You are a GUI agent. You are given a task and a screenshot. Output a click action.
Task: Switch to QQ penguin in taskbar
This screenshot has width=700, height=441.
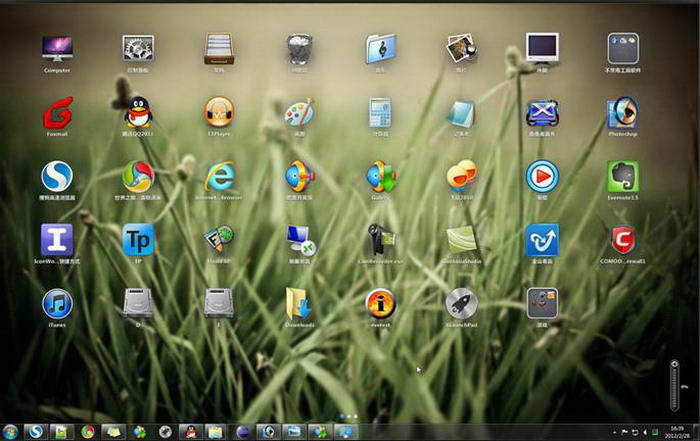click(x=191, y=432)
